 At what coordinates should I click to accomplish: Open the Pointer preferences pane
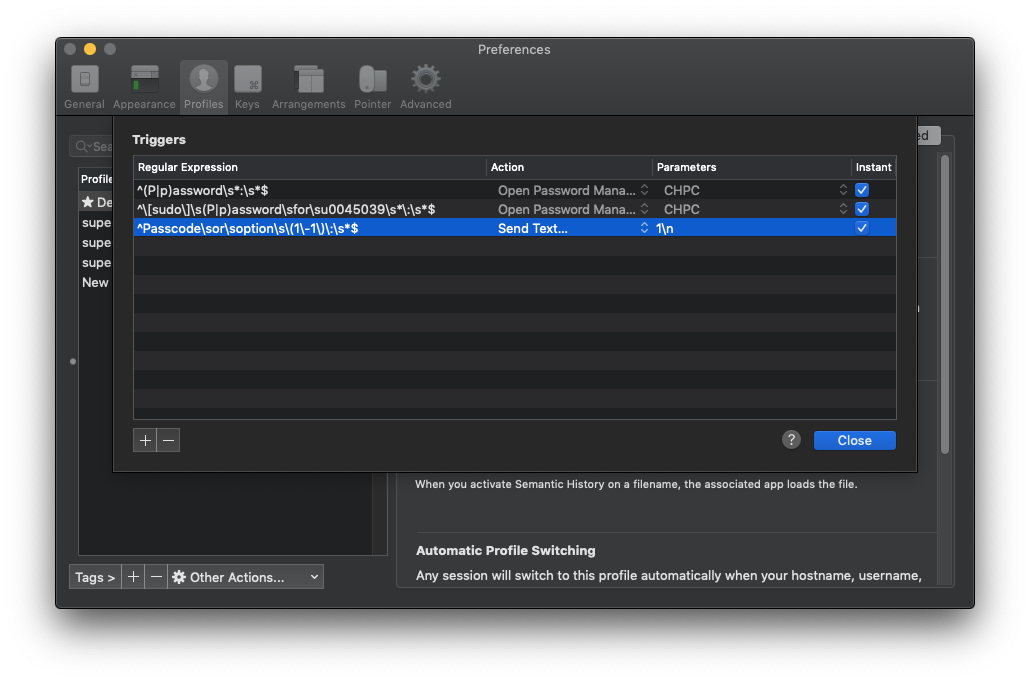click(x=372, y=87)
